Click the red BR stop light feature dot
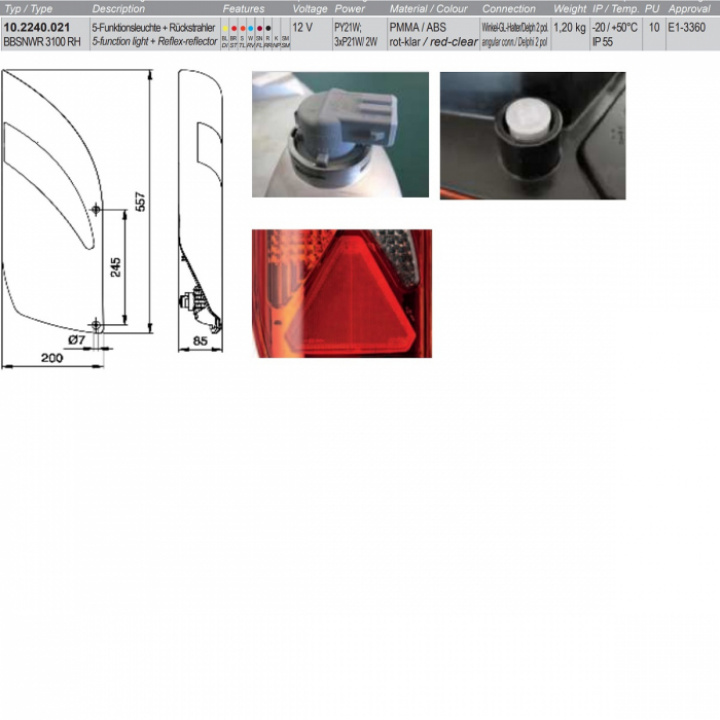The height and width of the screenshot is (720, 720). click(233, 30)
